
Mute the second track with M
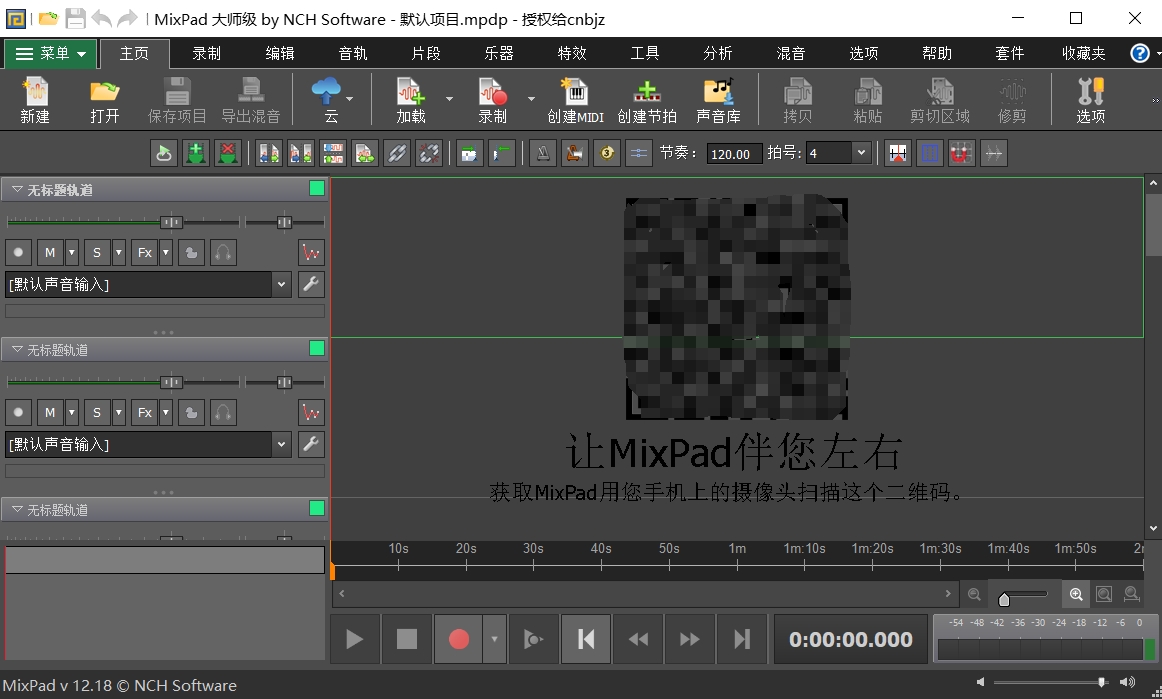click(50, 412)
